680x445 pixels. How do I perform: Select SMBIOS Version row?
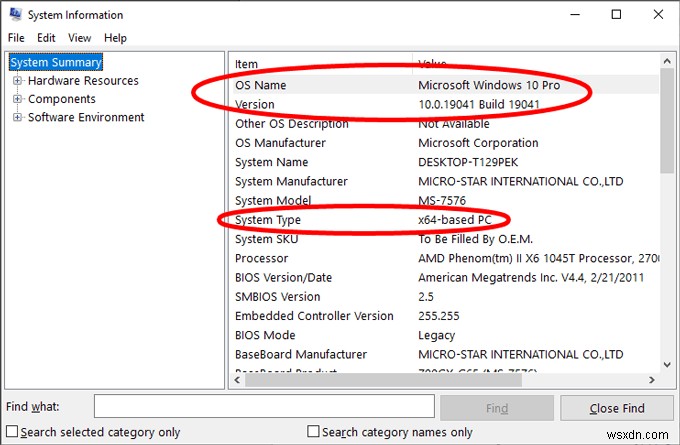pos(446,297)
